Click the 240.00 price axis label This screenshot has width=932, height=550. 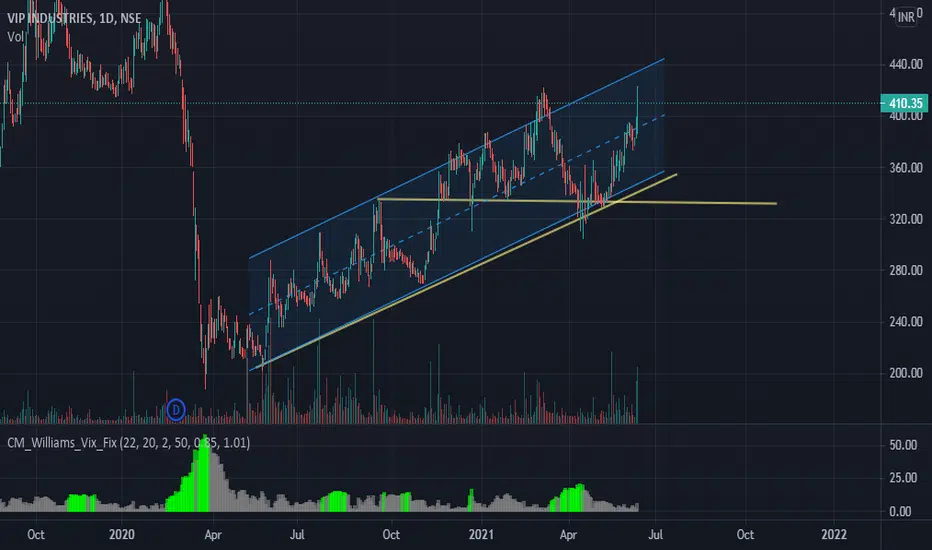(x=906, y=322)
